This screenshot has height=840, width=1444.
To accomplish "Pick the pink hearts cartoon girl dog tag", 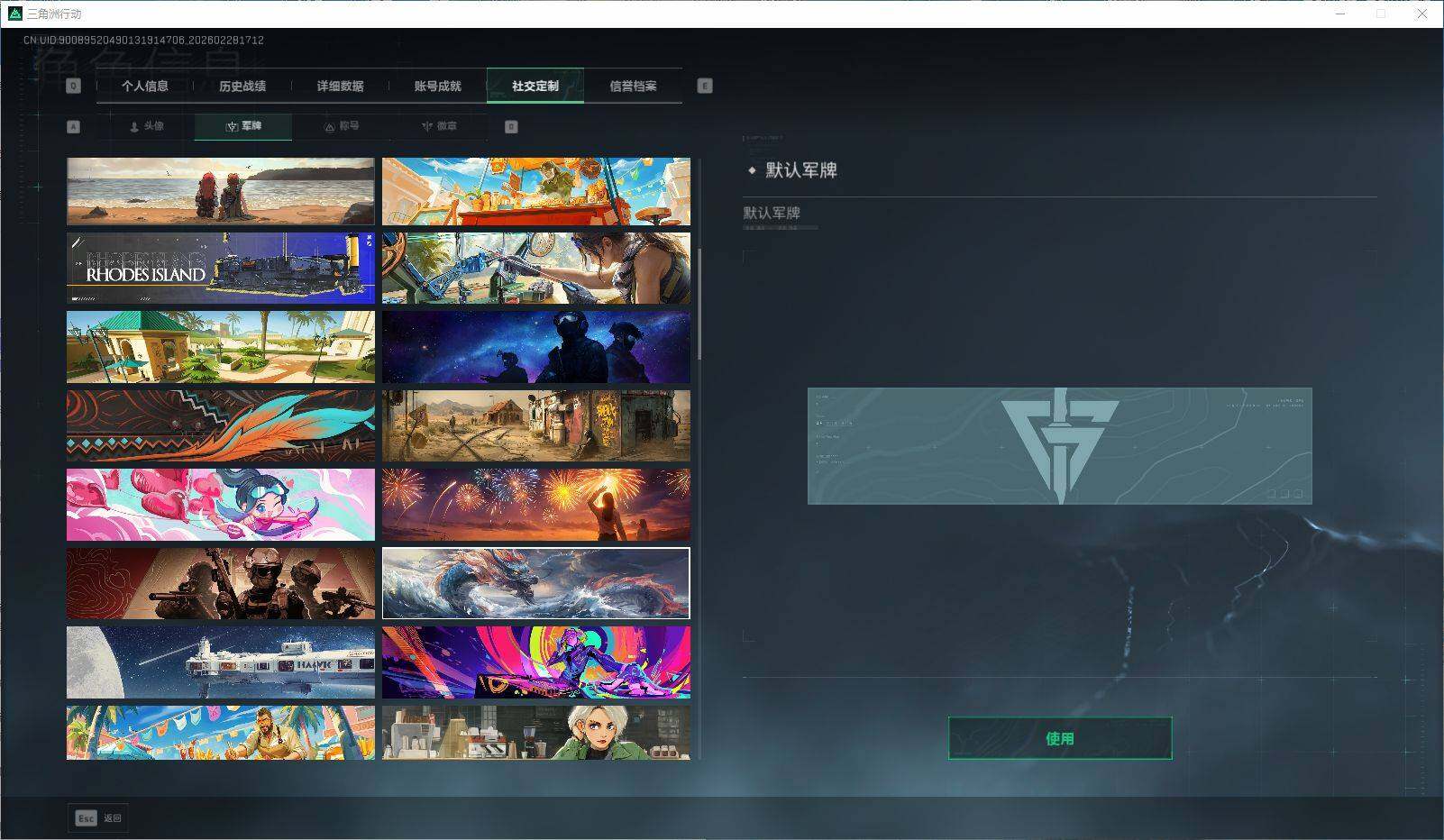I will 221,505.
